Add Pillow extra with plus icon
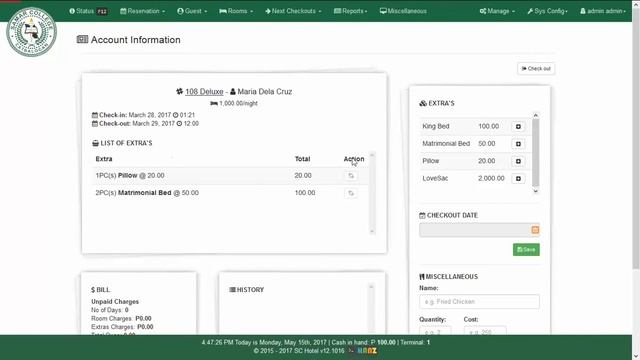The width and height of the screenshot is (640, 360). [x=518, y=161]
